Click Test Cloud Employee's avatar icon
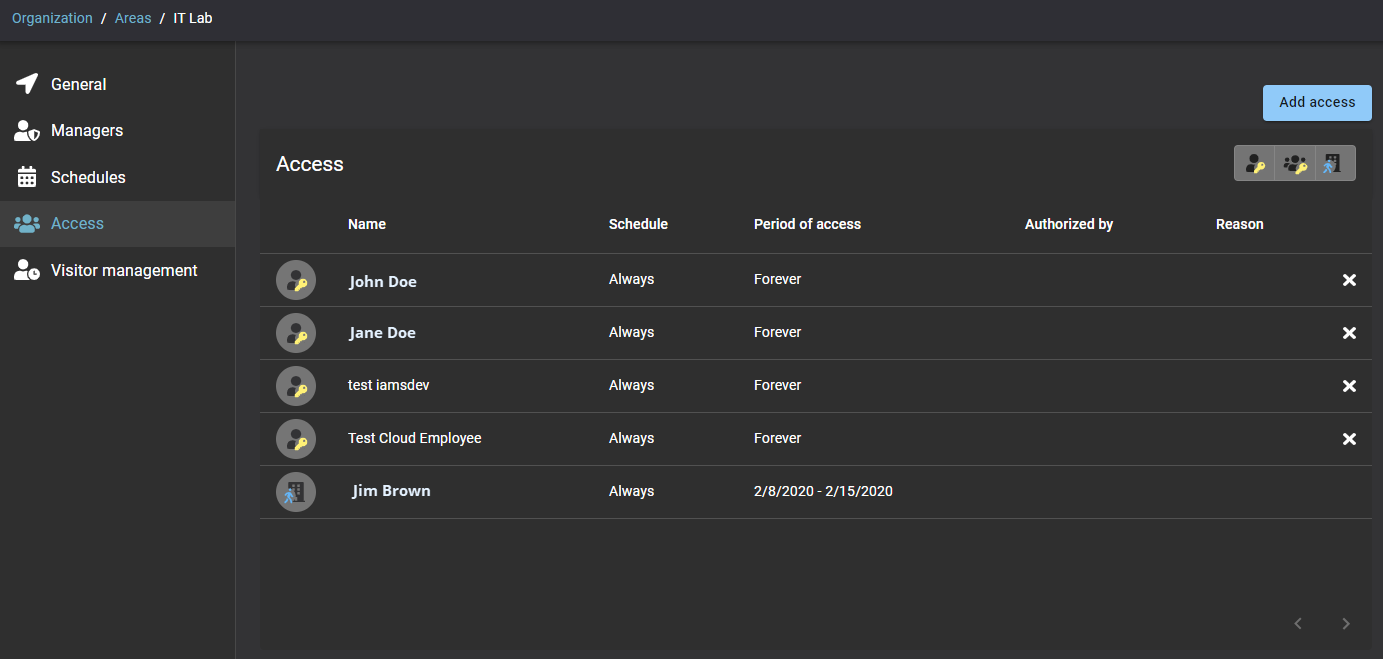 (296, 439)
